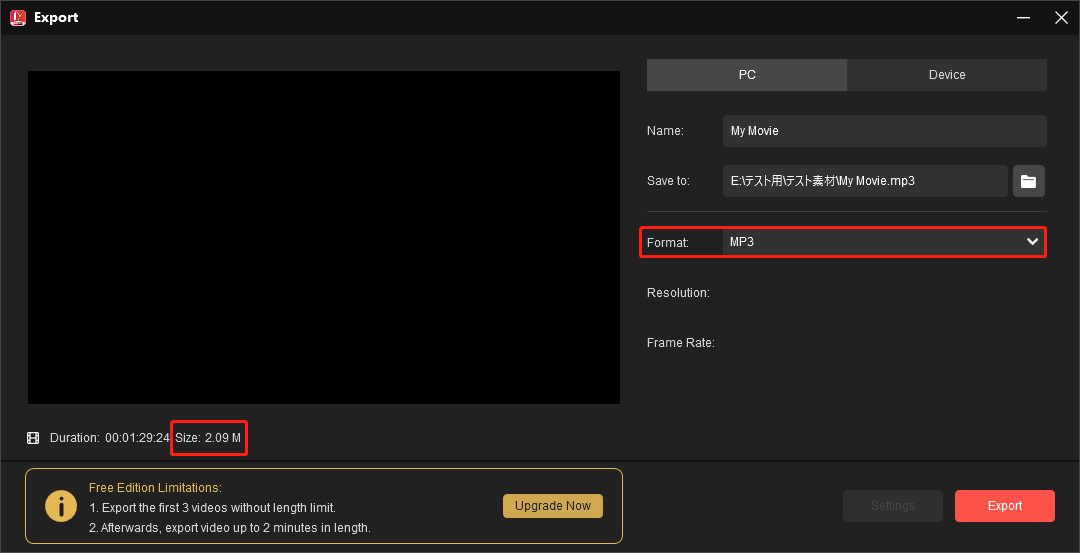1080x553 pixels.
Task: Switch to the Device tab
Action: 947,75
